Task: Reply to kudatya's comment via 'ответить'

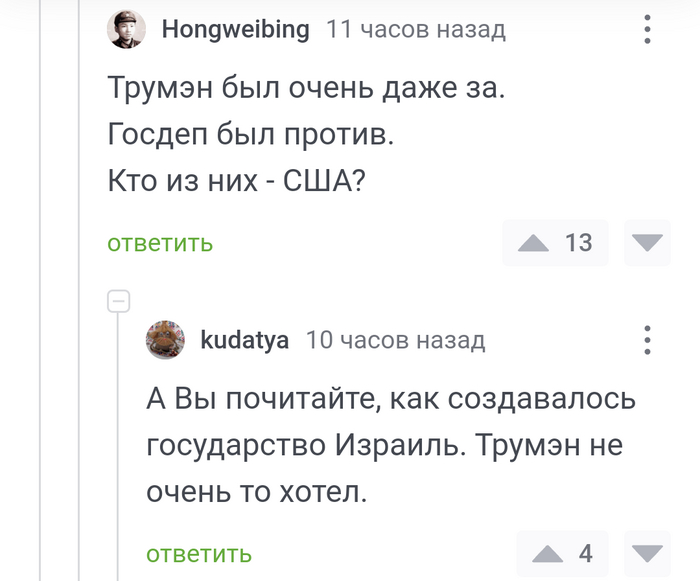Action: point(199,554)
